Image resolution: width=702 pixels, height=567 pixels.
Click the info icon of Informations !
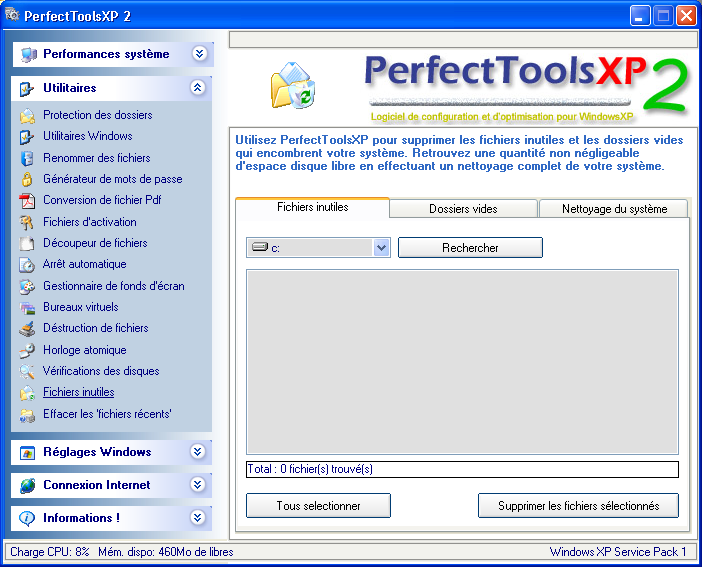(x=27, y=518)
